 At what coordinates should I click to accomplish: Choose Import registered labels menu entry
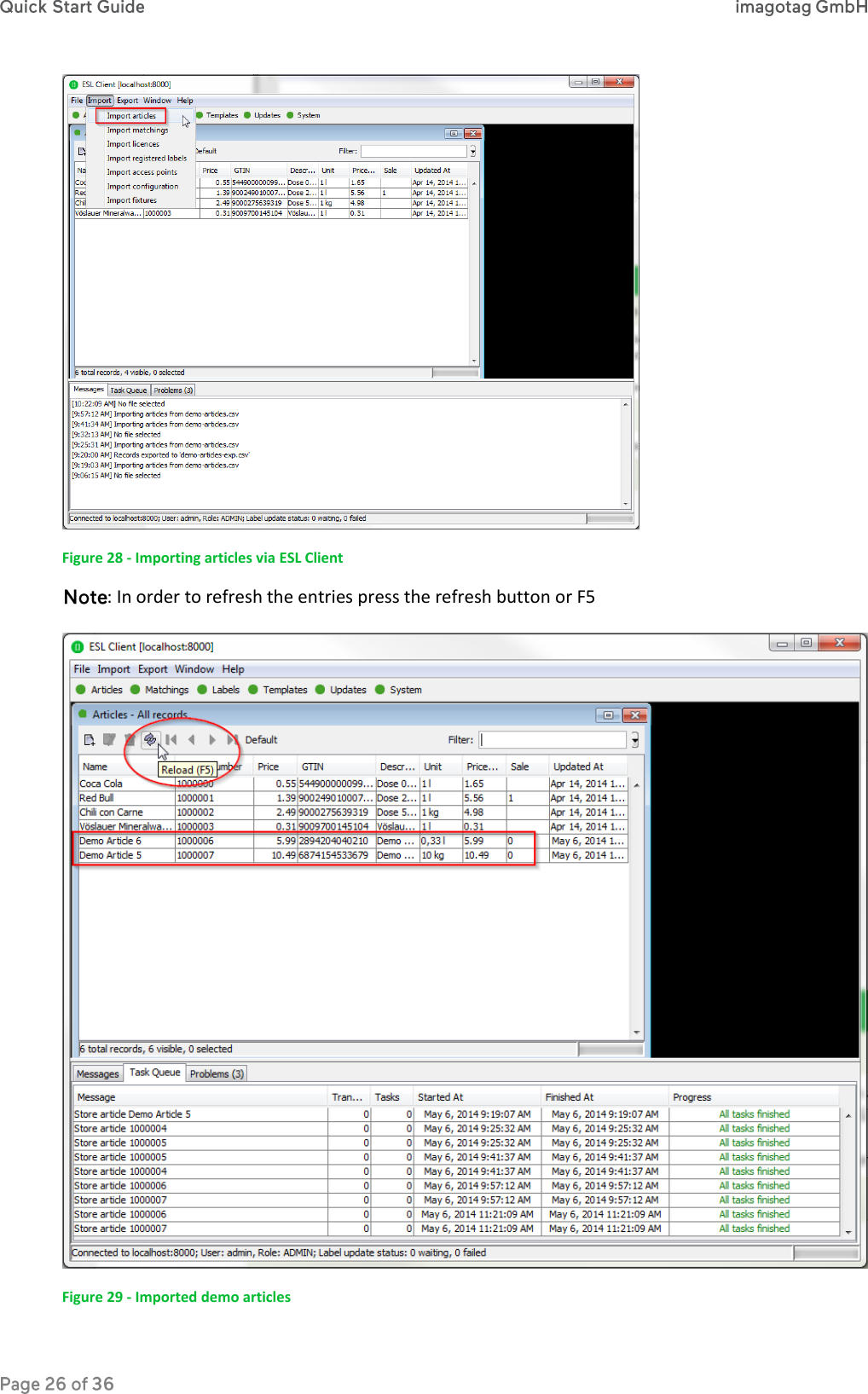(147, 159)
